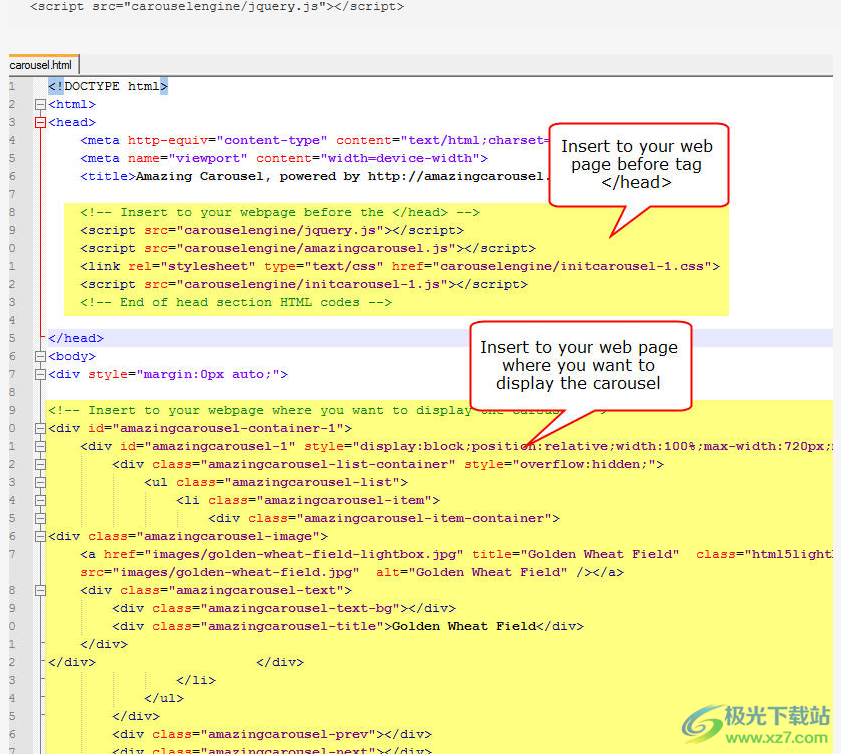Click the meta viewport line
The image size is (841, 754).
pyautogui.click(x=284, y=158)
